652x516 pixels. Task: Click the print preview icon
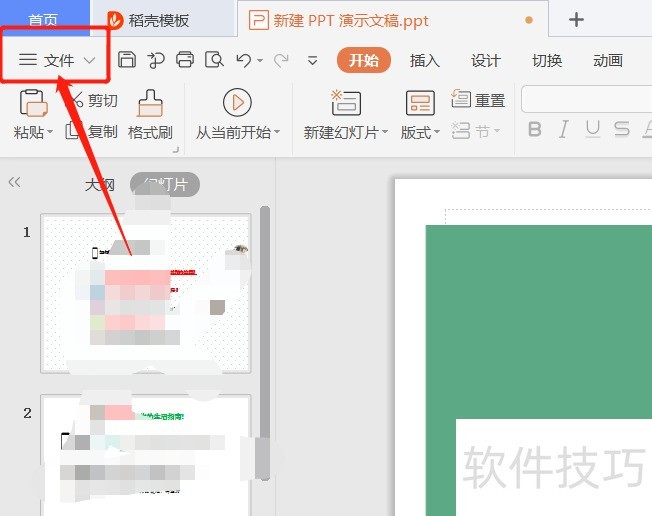(x=214, y=60)
